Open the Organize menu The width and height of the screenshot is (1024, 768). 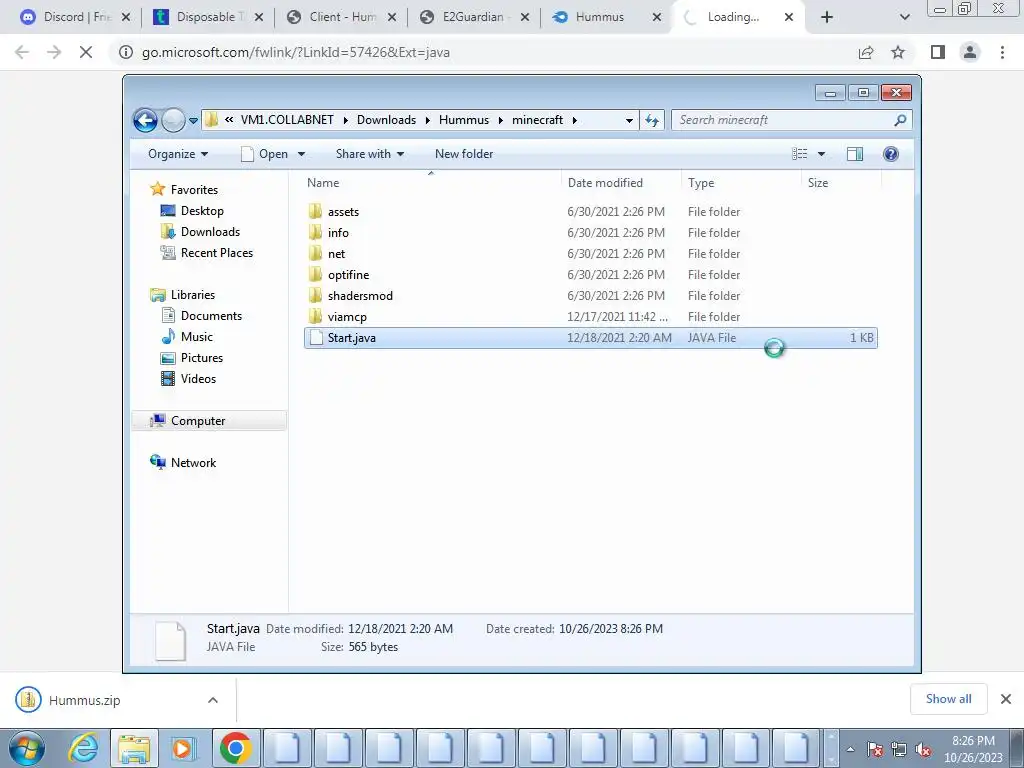click(178, 154)
